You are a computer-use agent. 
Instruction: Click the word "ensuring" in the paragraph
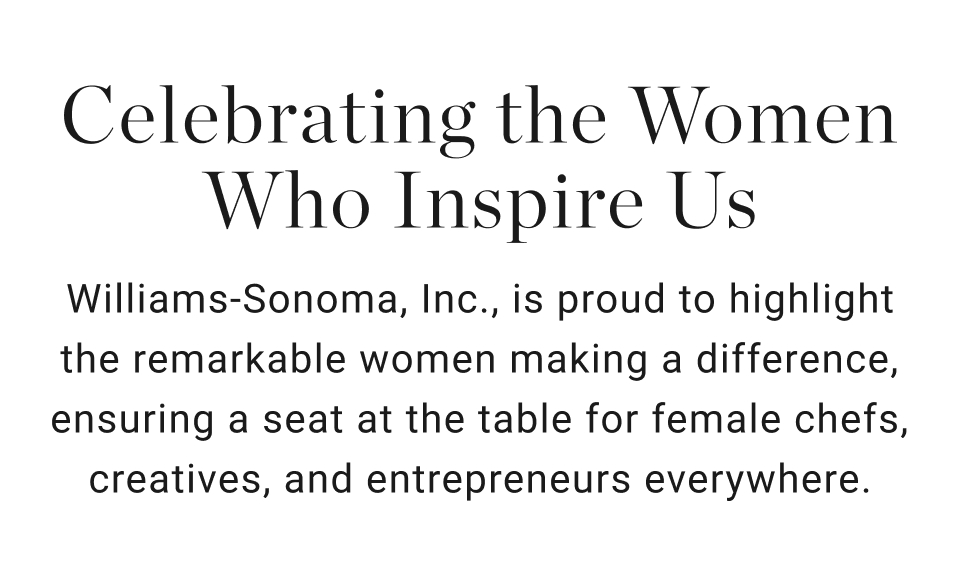[132, 421]
